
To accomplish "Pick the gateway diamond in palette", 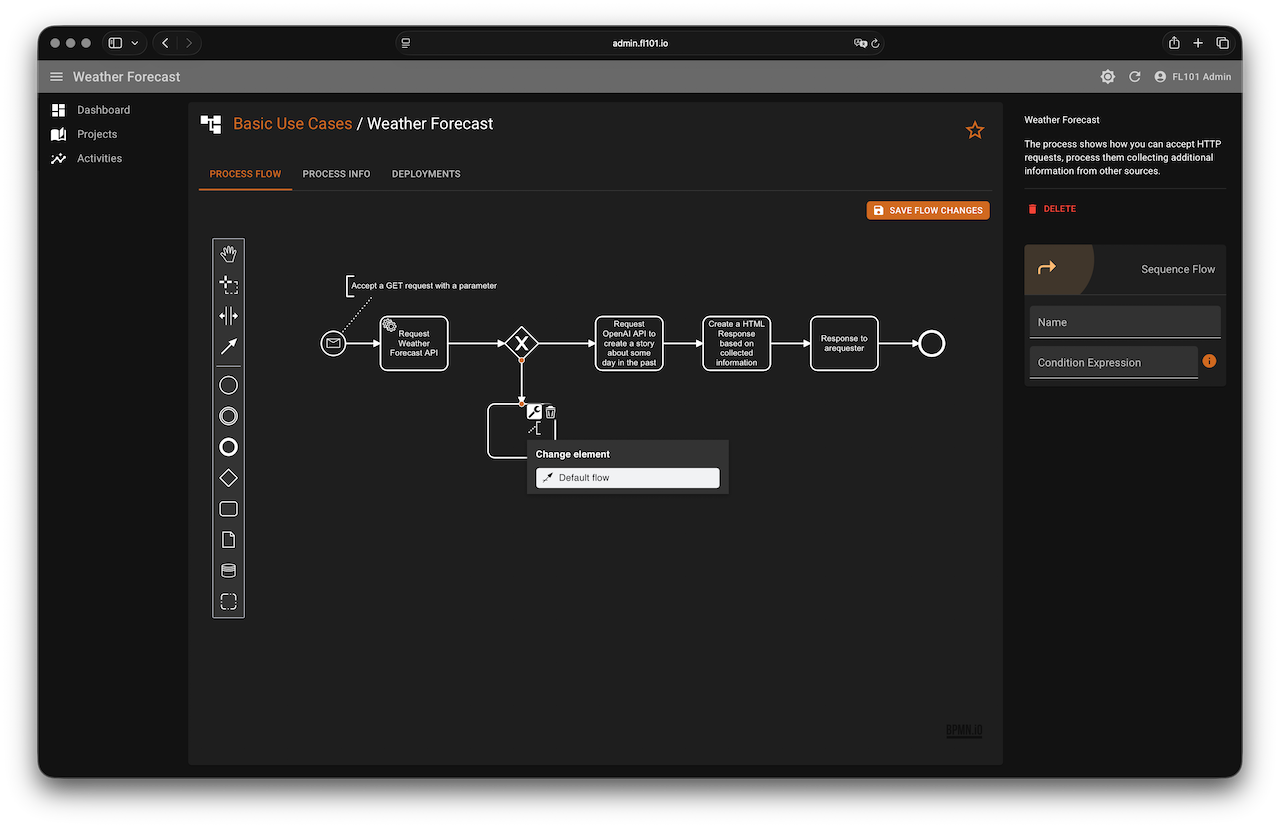I will coord(228,478).
